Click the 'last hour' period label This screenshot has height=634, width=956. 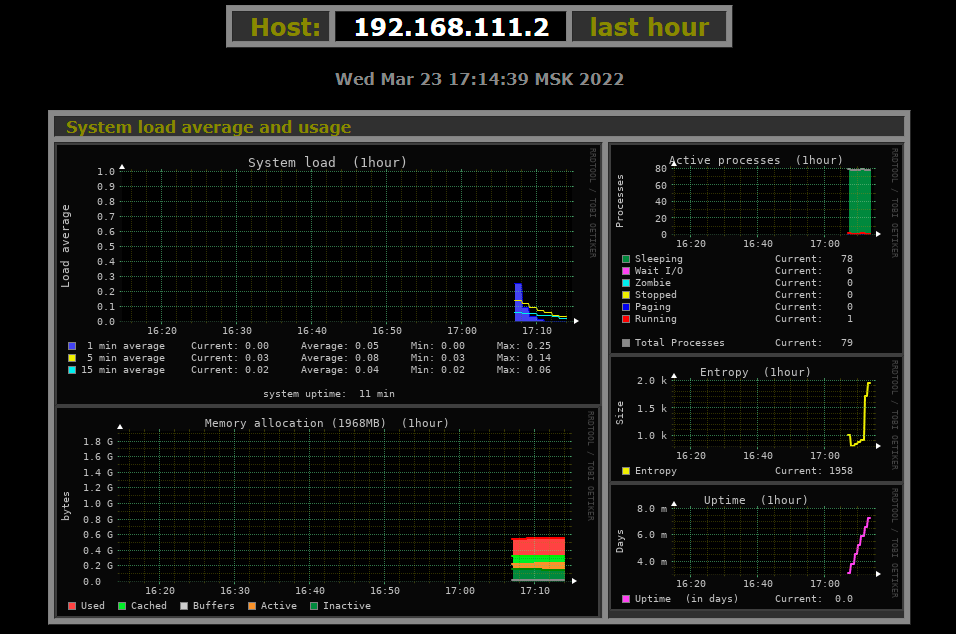coord(649,27)
